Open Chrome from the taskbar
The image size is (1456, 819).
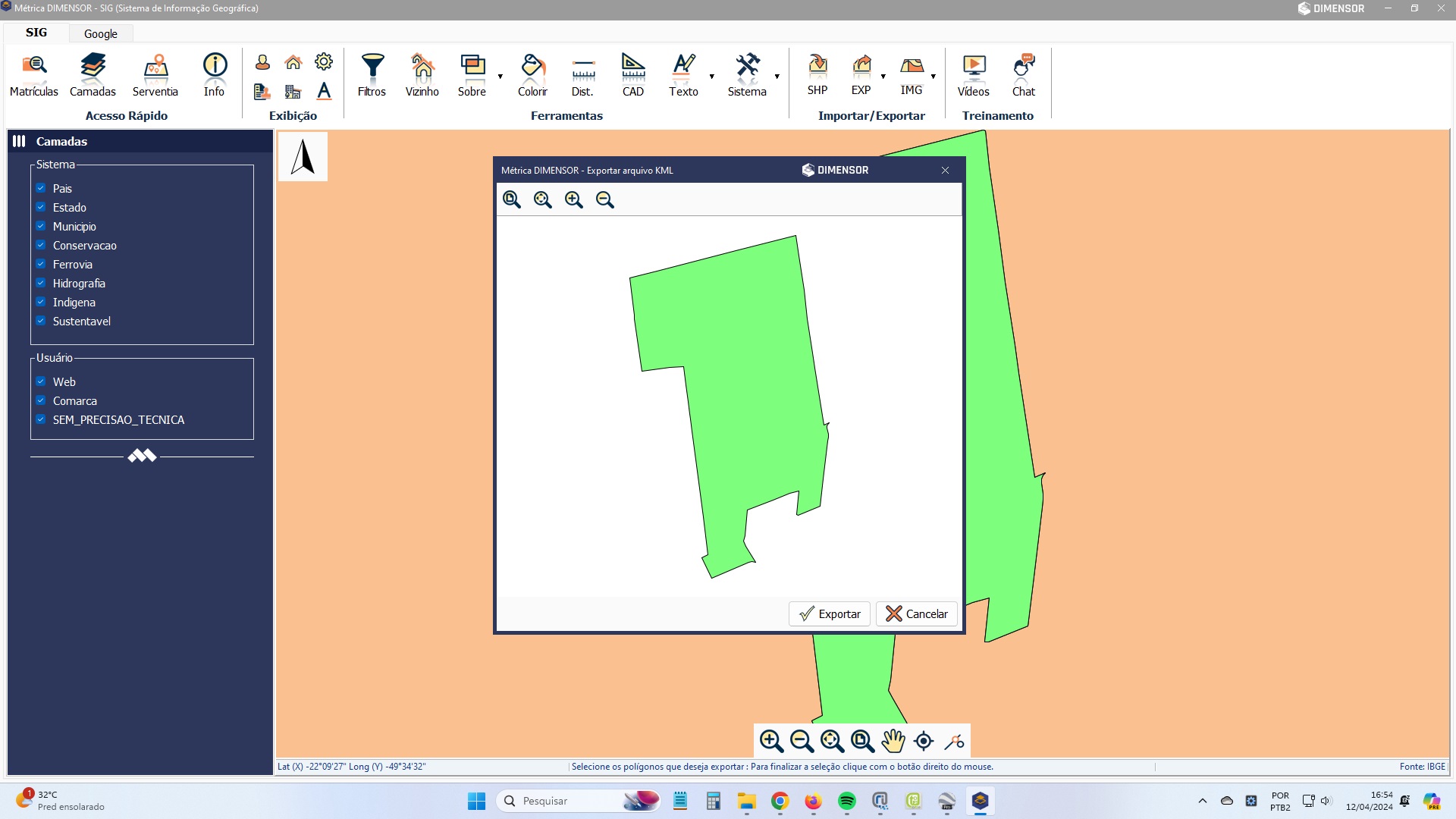[780, 801]
